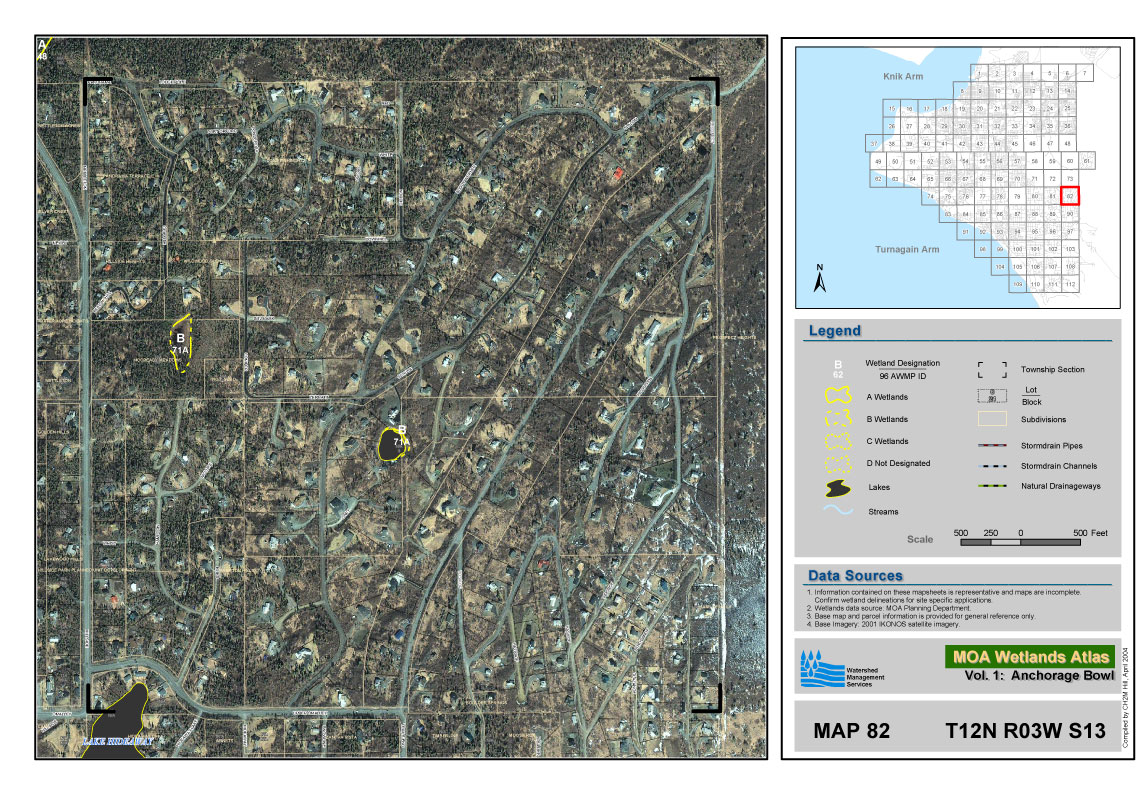Click cell 1 in the index grid
Screen dimensions: 1137x788
[981, 74]
